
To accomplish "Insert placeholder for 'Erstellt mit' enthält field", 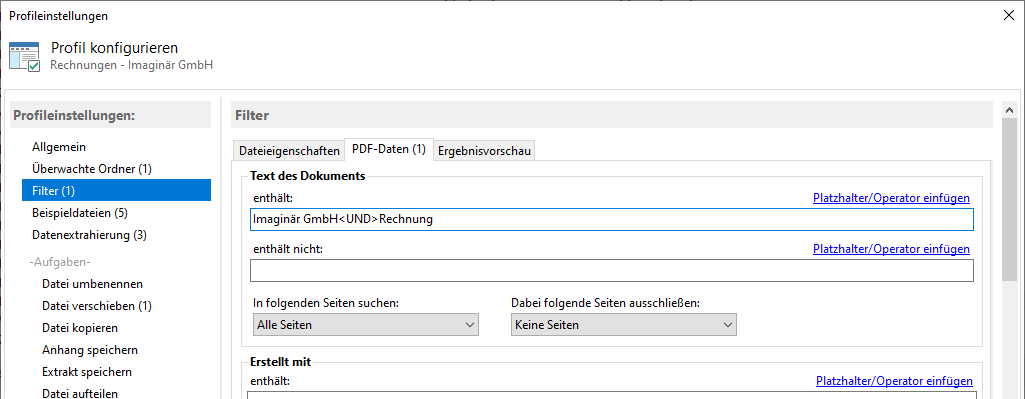I will coord(894,381).
